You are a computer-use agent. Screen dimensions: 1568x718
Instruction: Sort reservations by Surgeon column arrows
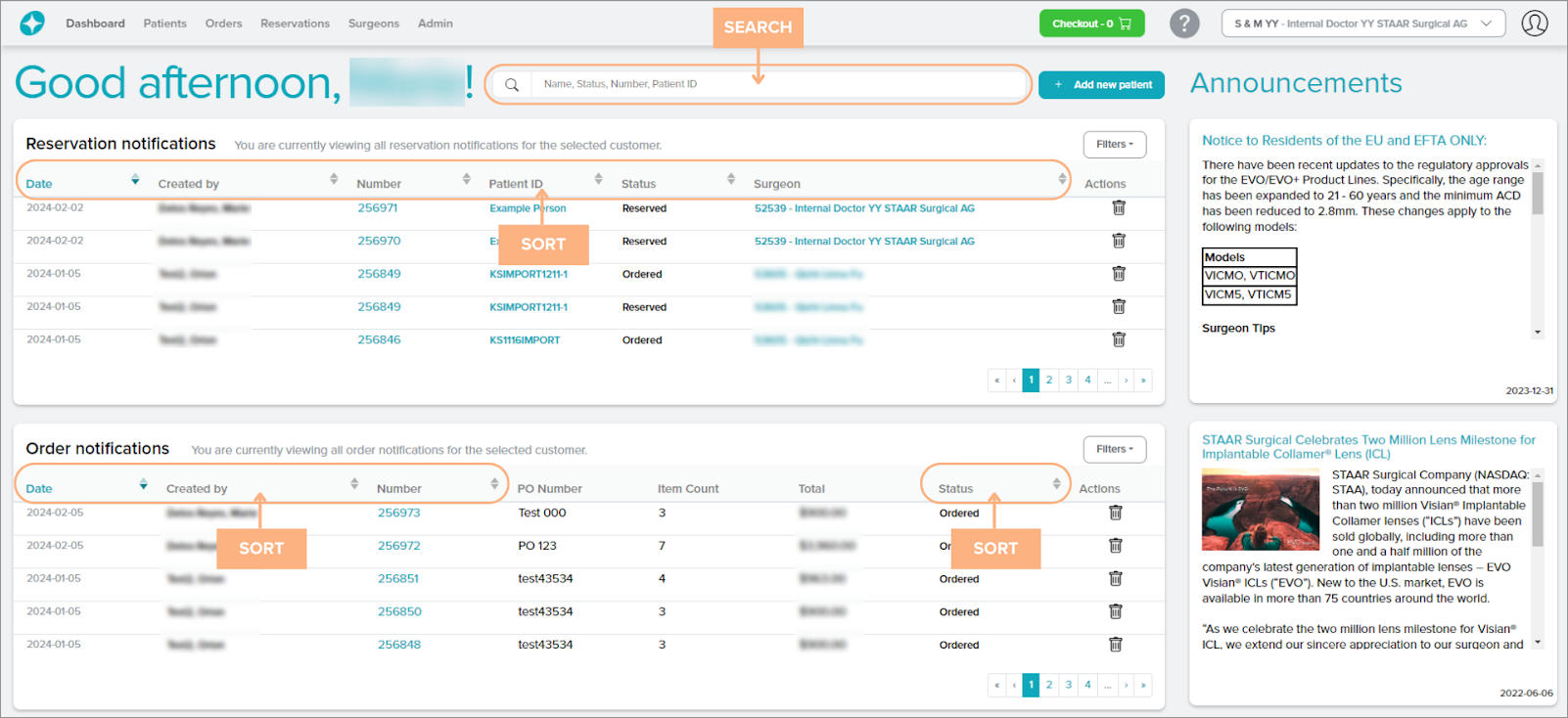point(1062,179)
